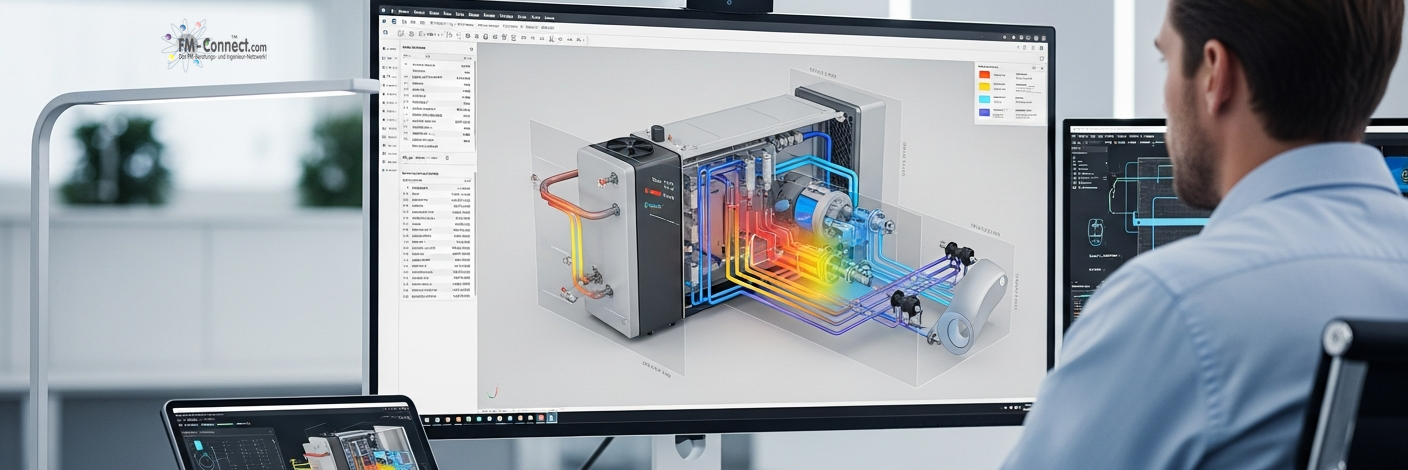Close the color legend panel
1408x470 pixels.
click(1042, 68)
